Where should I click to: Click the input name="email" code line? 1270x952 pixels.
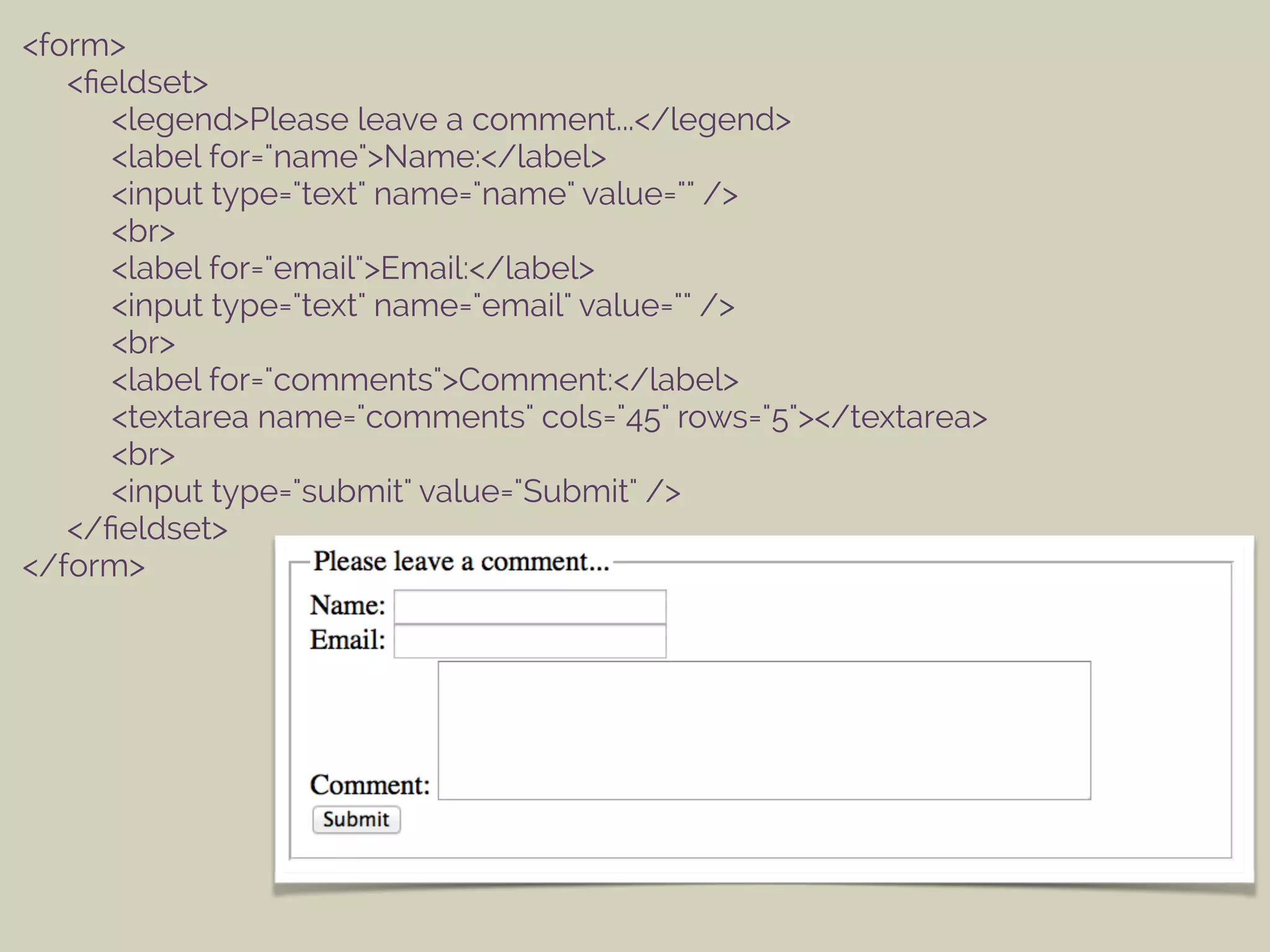[423, 306]
